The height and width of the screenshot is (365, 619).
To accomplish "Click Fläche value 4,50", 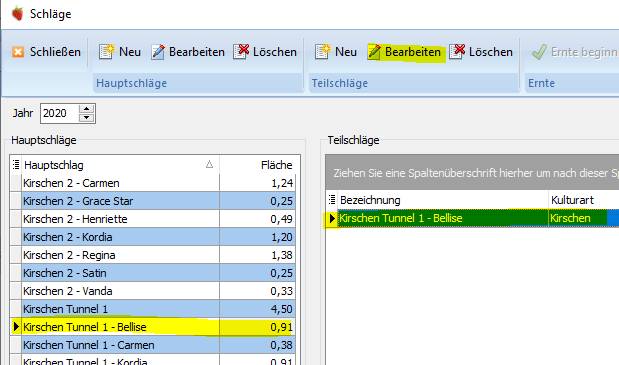I will click(281, 309).
